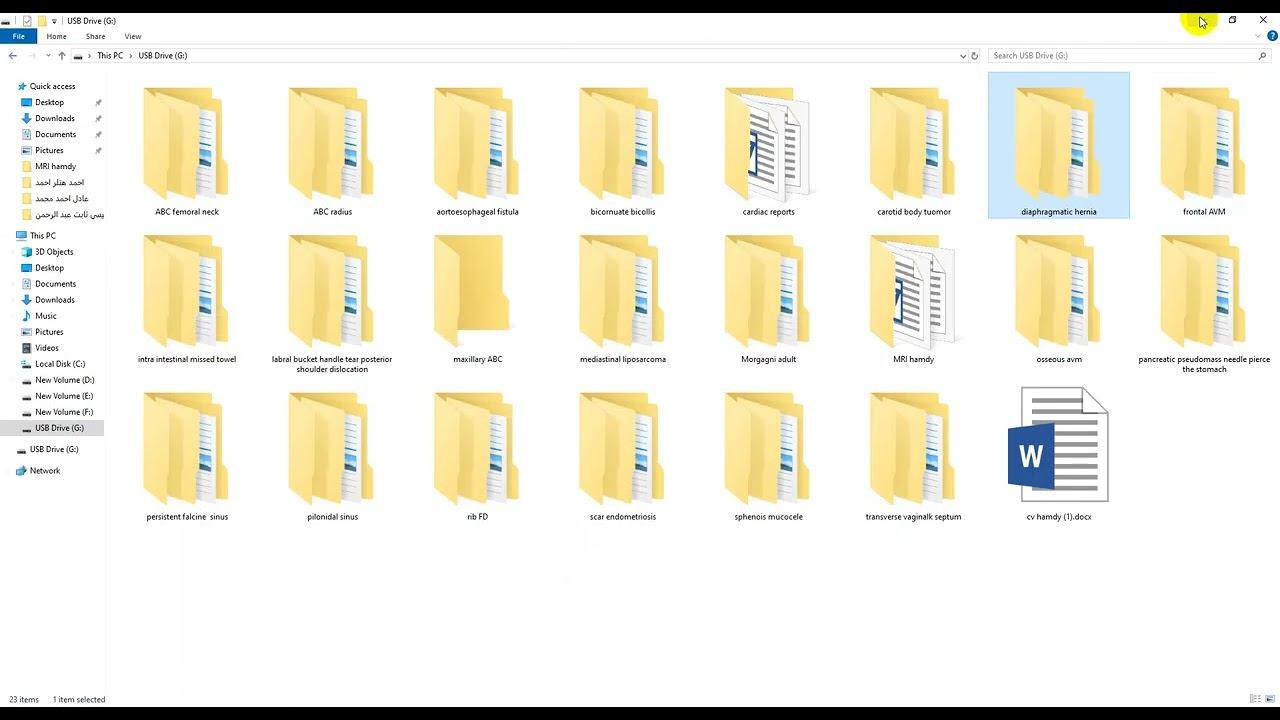The image size is (1280, 720).
Task: Switch to large icons view in status bar
Action: [1270, 699]
